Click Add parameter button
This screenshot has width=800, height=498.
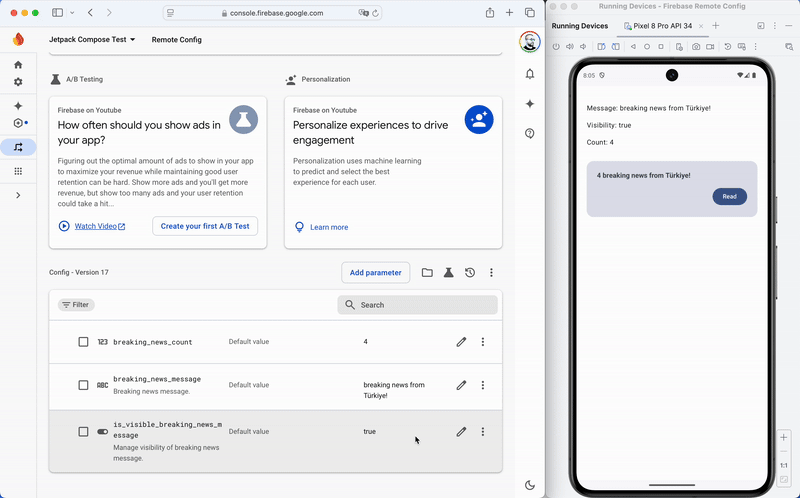[376, 272]
